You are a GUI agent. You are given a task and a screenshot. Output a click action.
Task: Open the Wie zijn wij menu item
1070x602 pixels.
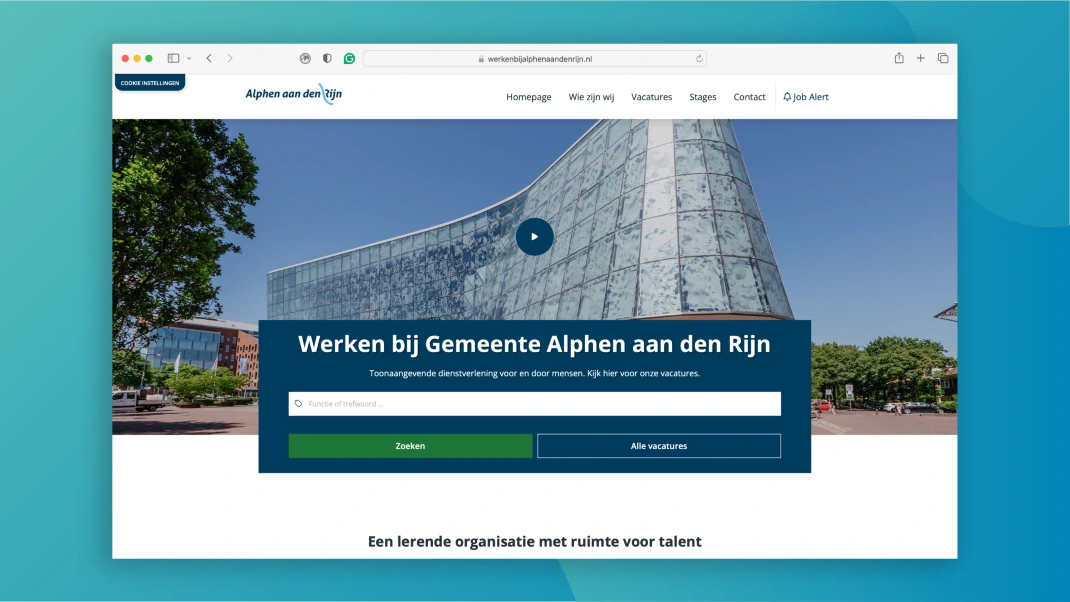(x=592, y=97)
